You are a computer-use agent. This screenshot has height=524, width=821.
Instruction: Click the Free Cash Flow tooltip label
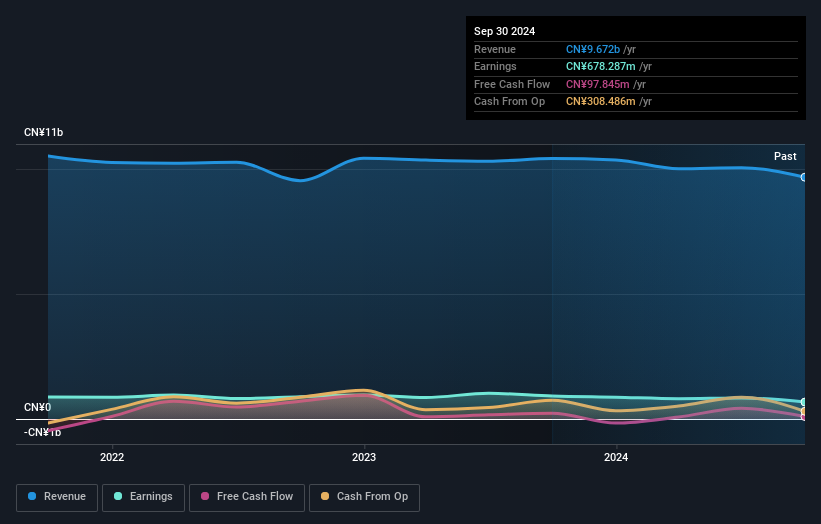pos(512,84)
